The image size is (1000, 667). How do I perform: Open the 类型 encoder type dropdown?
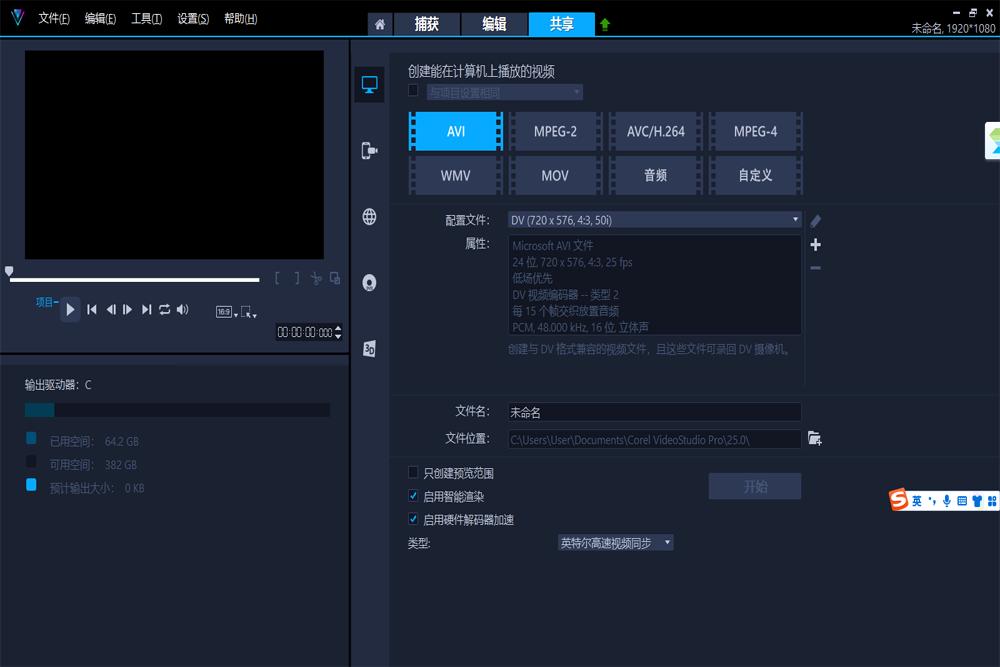pyautogui.click(x=666, y=541)
